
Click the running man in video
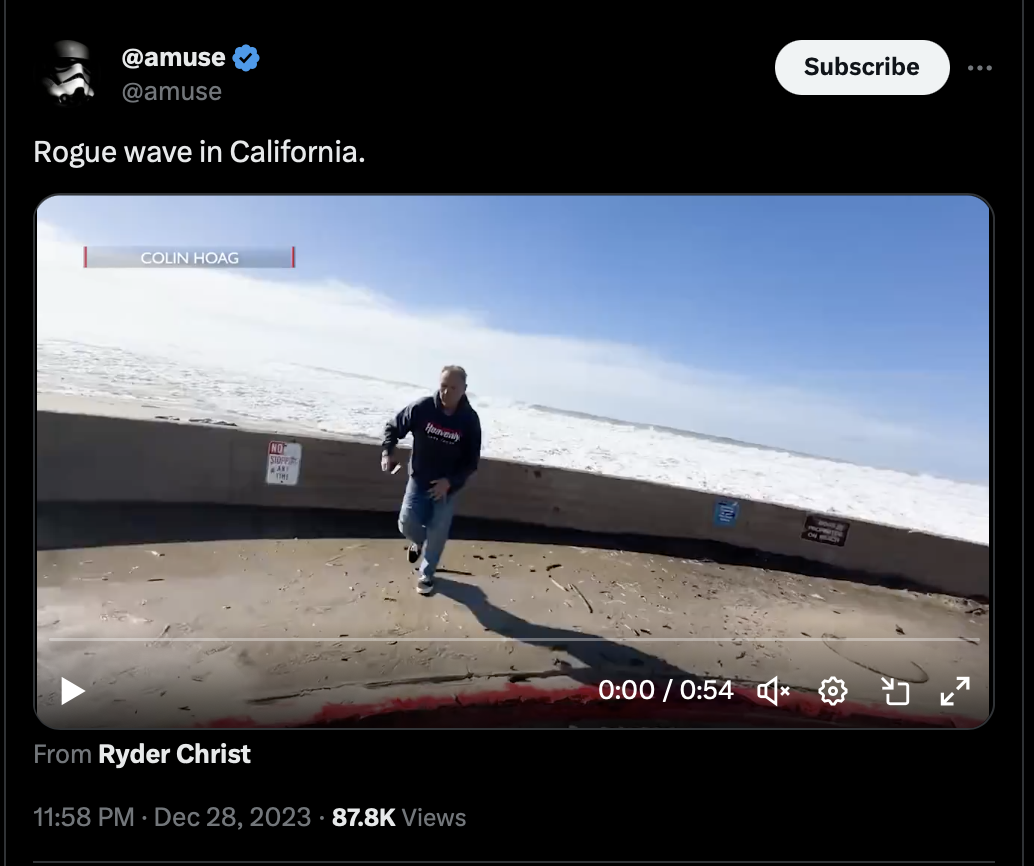click(x=431, y=479)
